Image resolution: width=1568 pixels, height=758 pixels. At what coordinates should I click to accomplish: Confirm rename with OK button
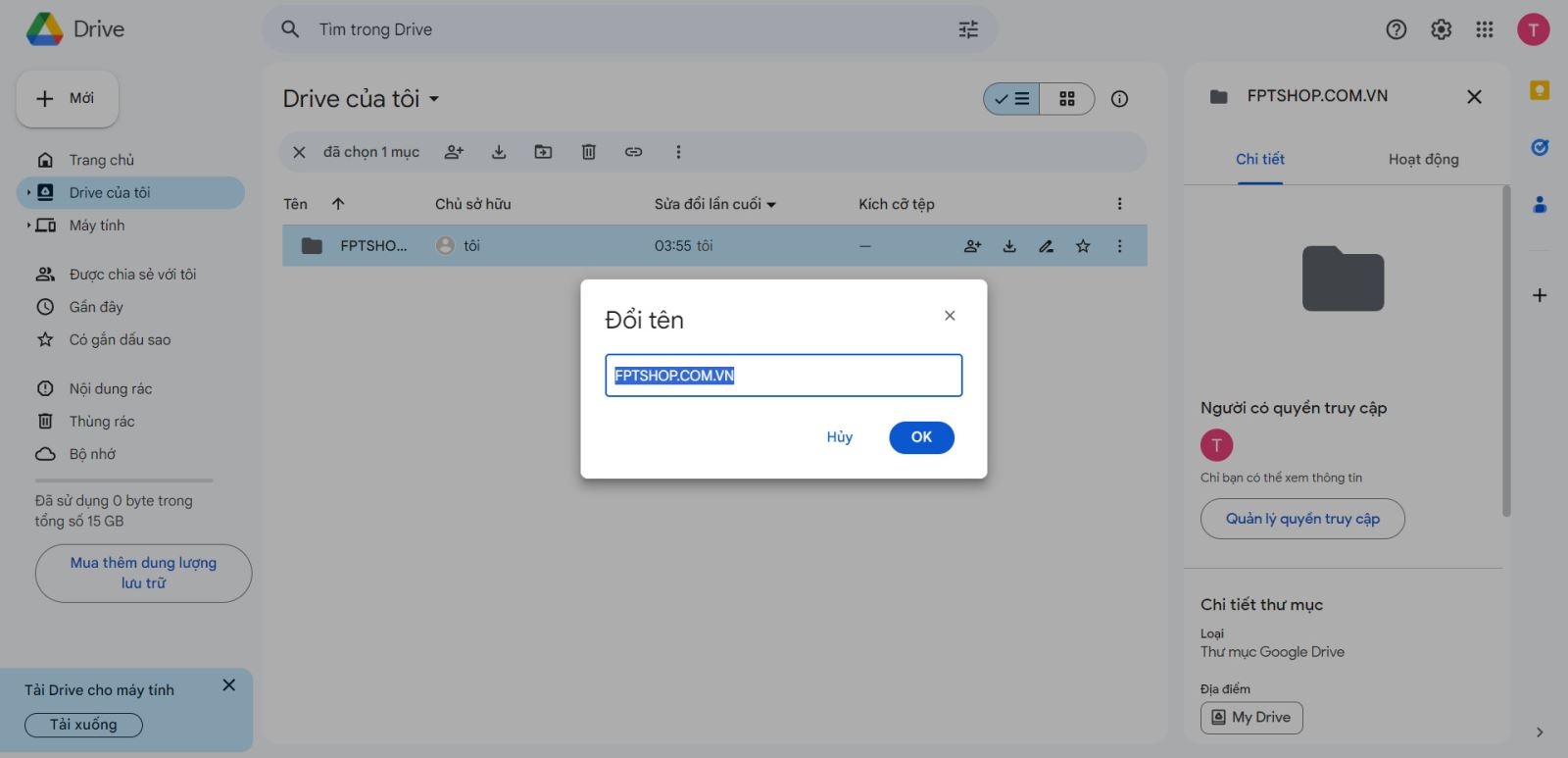921,437
